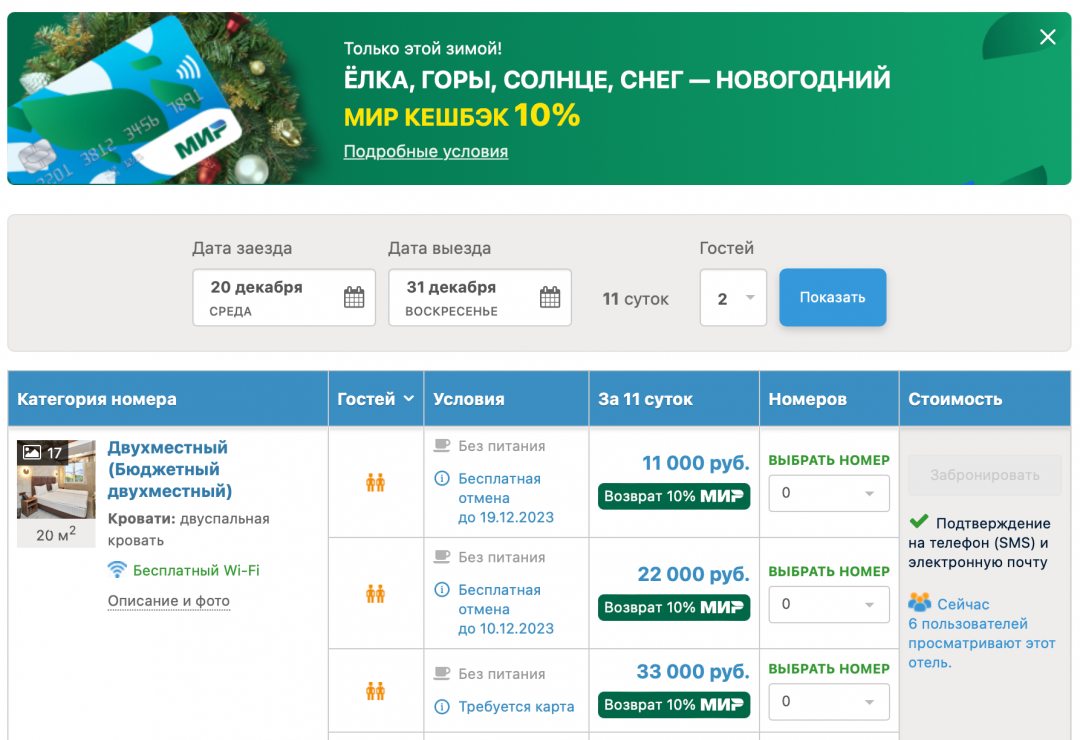The height and width of the screenshot is (740, 1080).
Task: Click guests icon in 22 000 руб. row
Action: pyautogui.click(x=375, y=593)
